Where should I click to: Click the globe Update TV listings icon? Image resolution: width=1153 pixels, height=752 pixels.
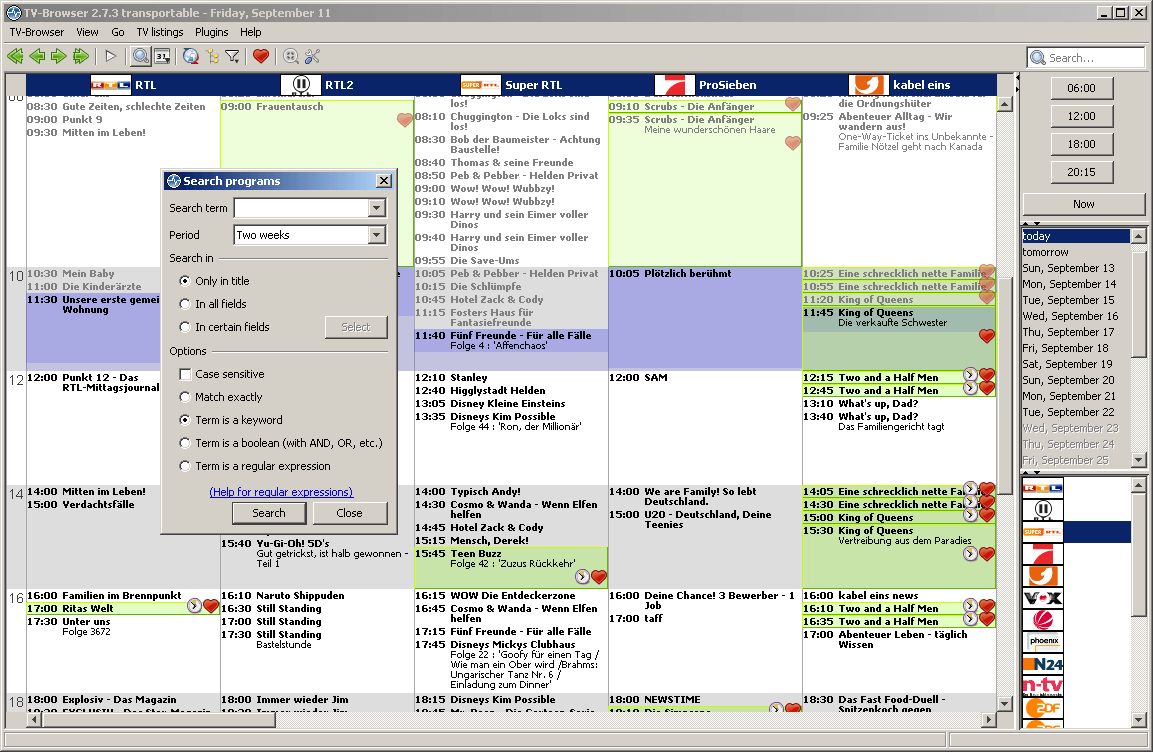click(191, 56)
